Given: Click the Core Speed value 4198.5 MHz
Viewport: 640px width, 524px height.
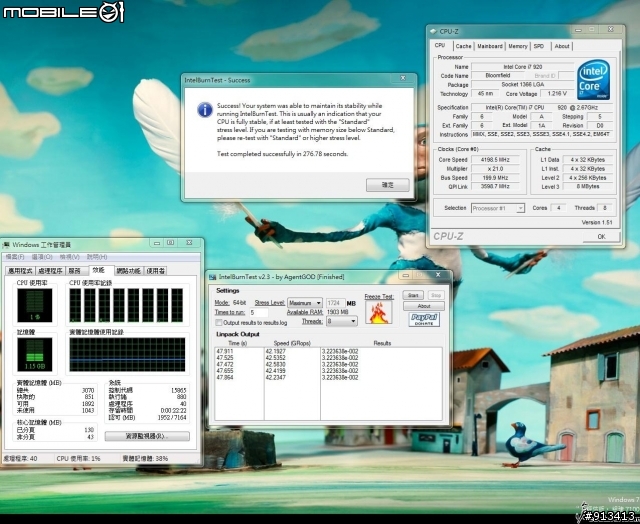Looking at the screenshot, I should [495, 160].
